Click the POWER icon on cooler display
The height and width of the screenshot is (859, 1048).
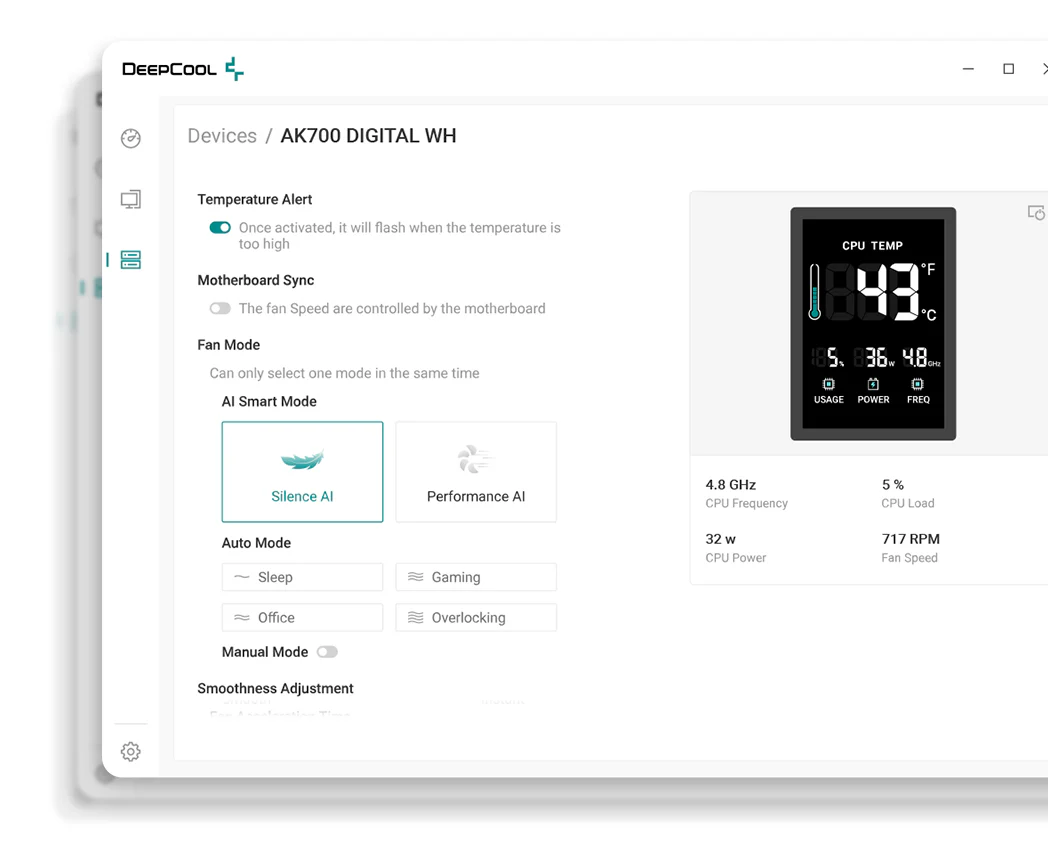coord(873,384)
